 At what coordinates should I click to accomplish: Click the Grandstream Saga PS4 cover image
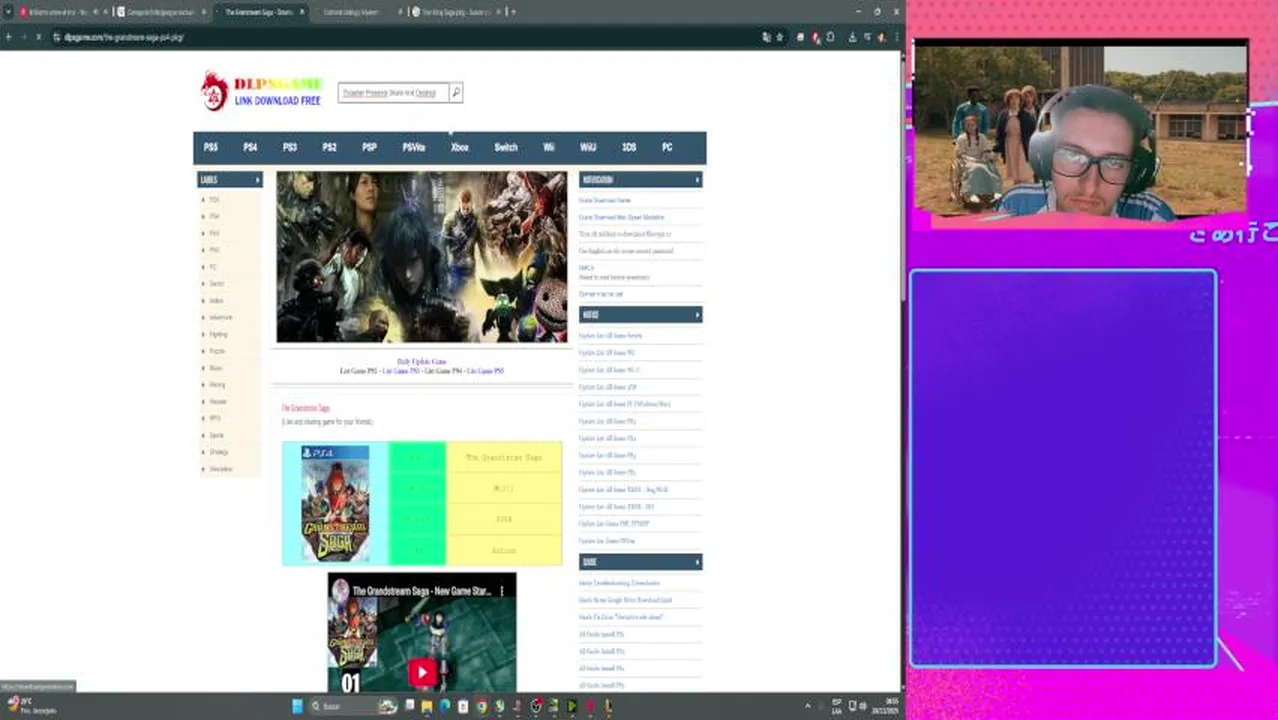click(x=335, y=504)
